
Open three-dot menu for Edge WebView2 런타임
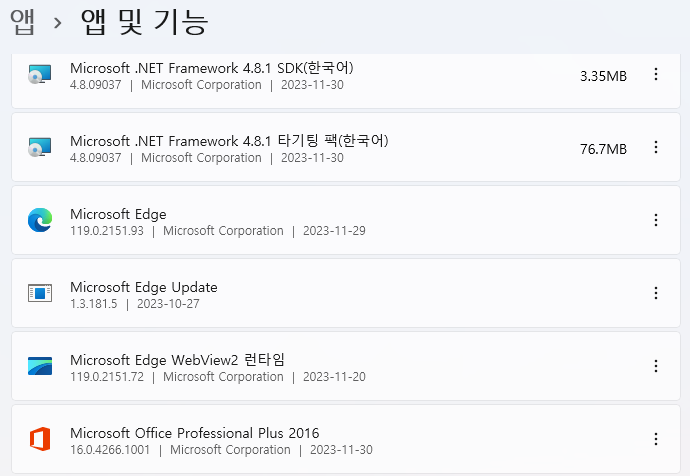656,366
